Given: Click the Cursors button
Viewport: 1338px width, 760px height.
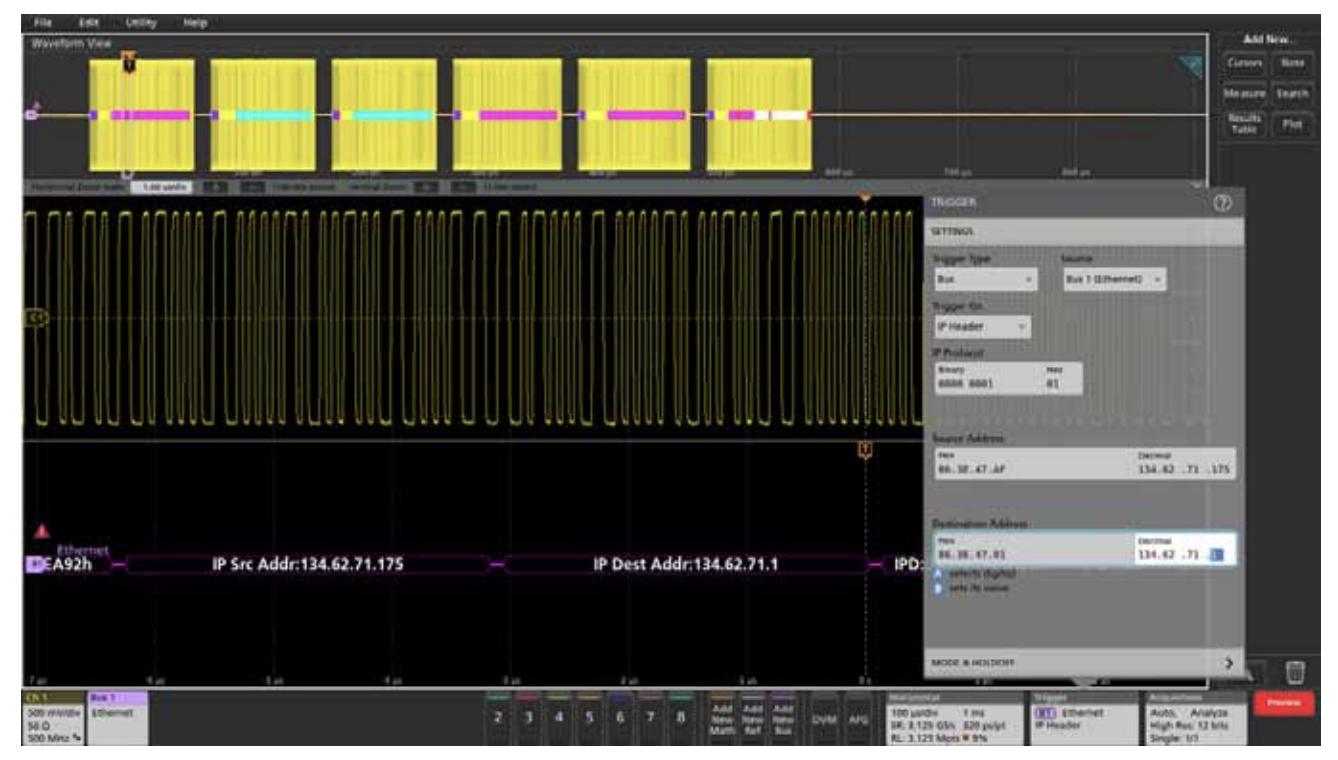Looking at the screenshot, I should pyautogui.click(x=1248, y=65).
